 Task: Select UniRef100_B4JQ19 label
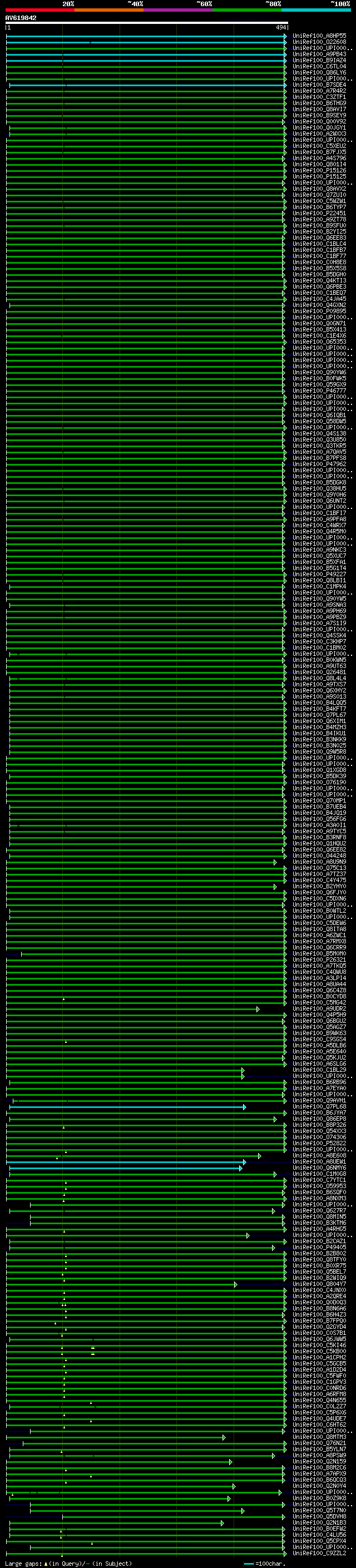pos(319,813)
